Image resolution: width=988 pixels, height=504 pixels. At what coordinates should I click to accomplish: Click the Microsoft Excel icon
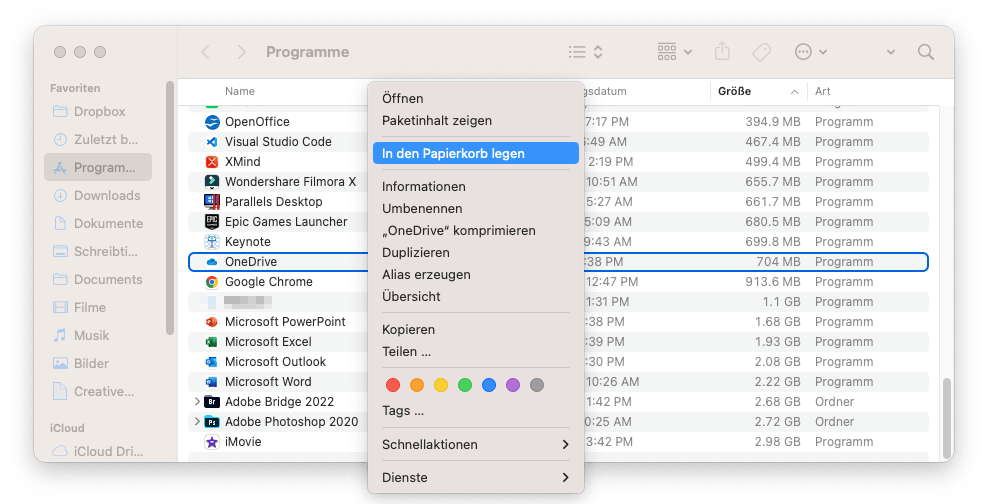[212, 342]
